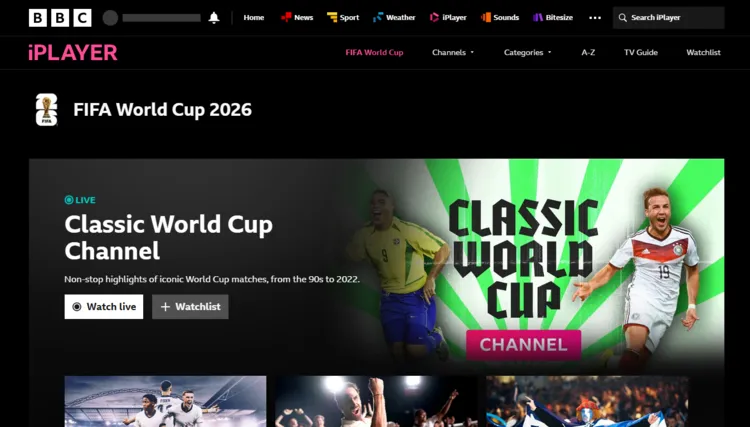Screen dimensions: 750x427
Task: Go to BBC Home link
Action: pos(254,18)
